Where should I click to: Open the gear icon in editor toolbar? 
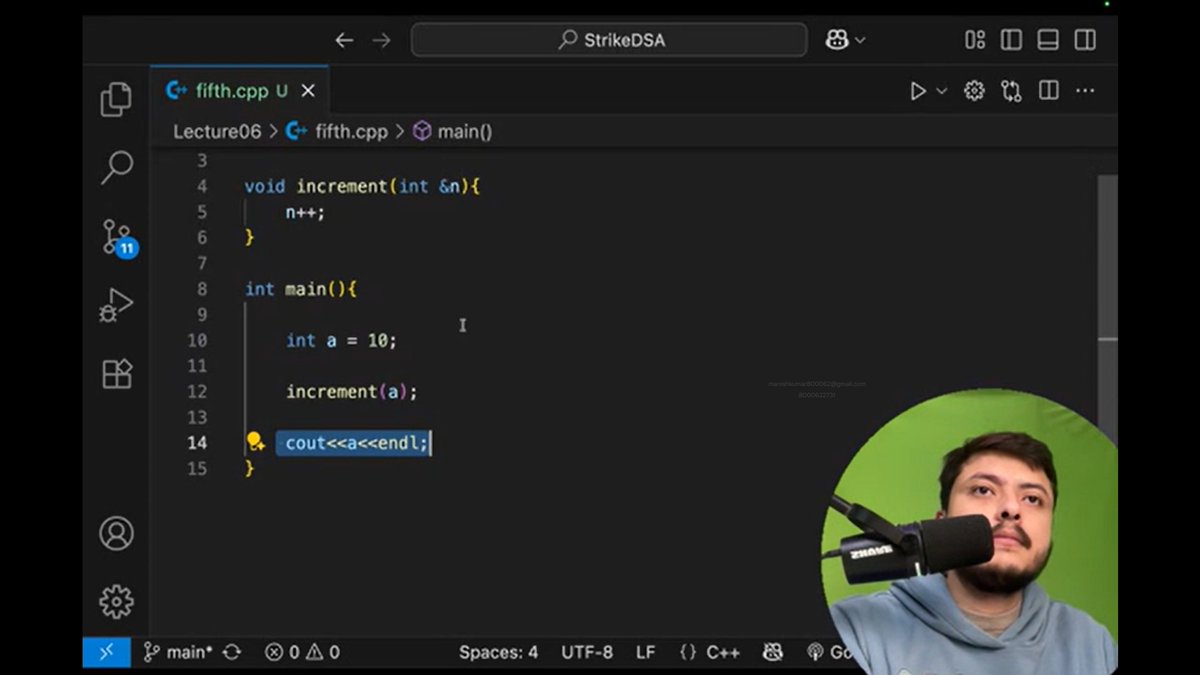[x=974, y=91]
